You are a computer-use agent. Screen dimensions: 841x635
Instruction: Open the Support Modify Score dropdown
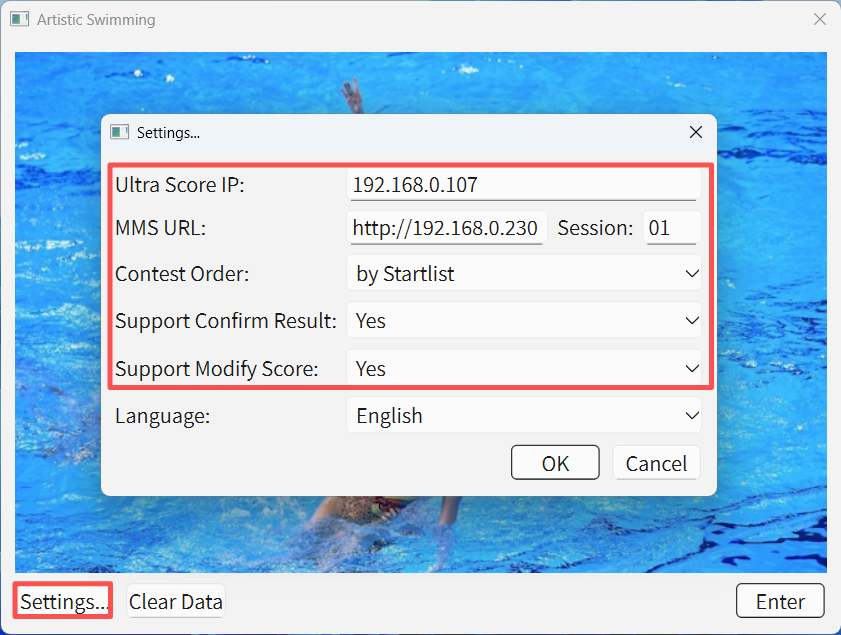coord(523,368)
